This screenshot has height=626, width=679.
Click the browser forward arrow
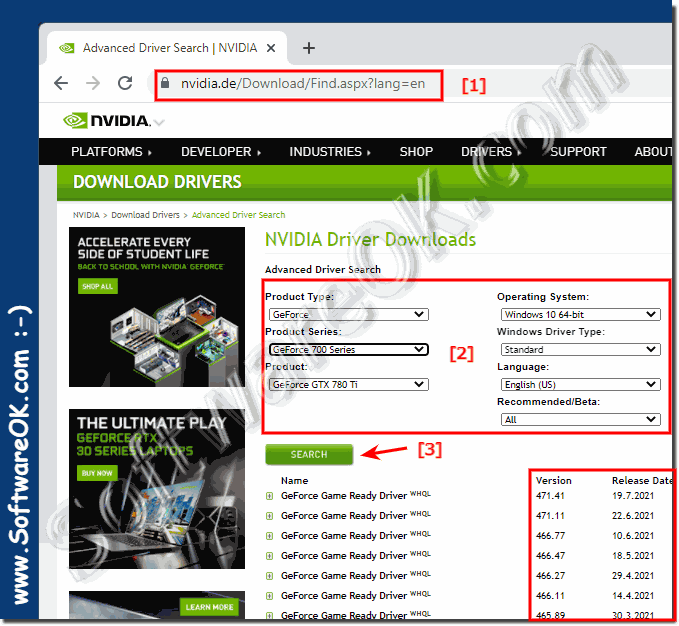point(93,83)
